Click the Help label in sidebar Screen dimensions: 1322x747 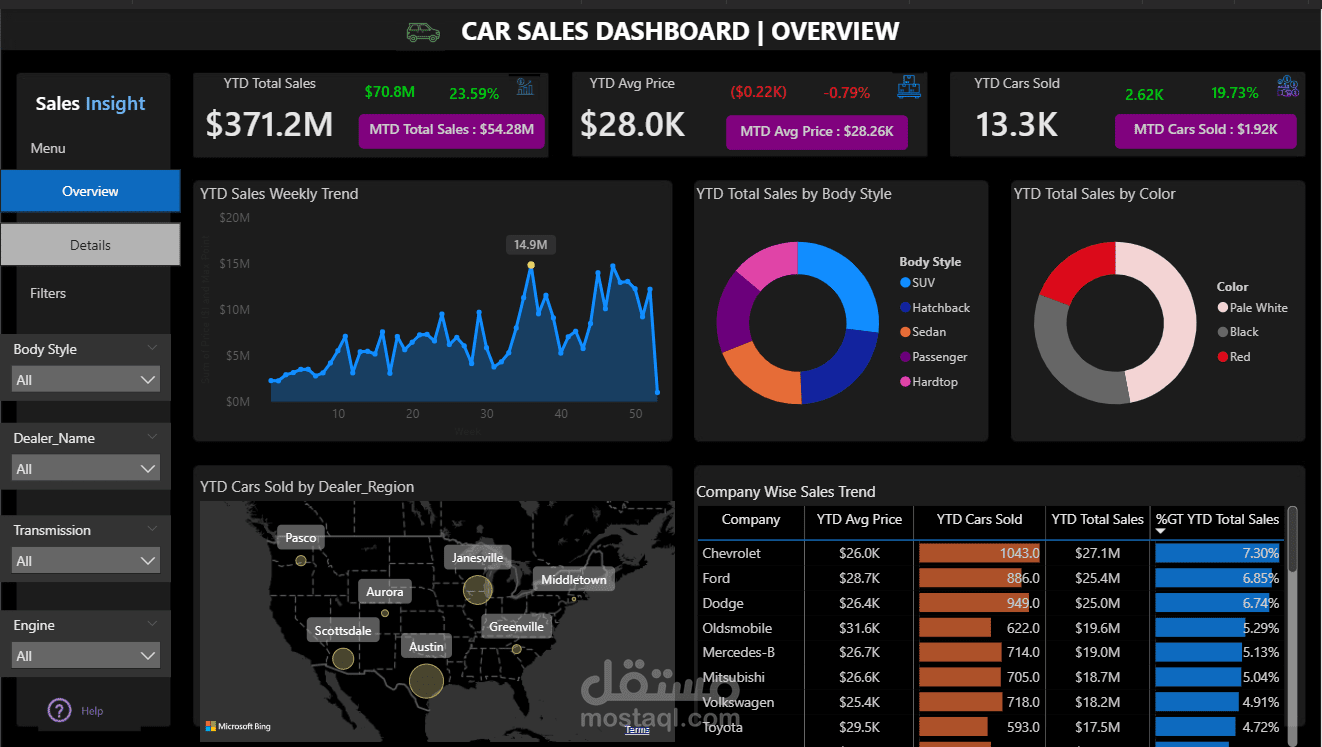point(92,711)
